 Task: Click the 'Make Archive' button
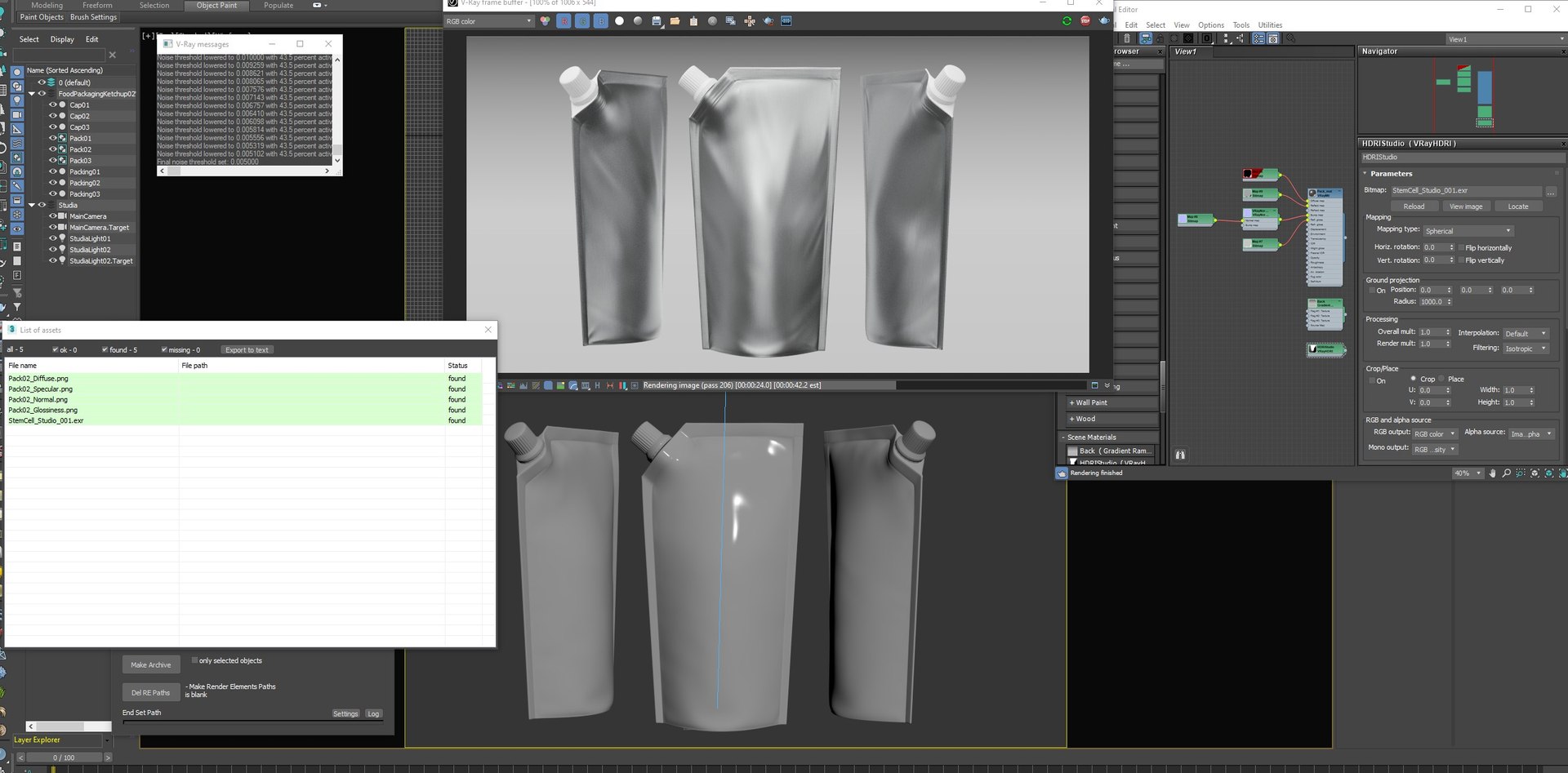pyautogui.click(x=151, y=664)
